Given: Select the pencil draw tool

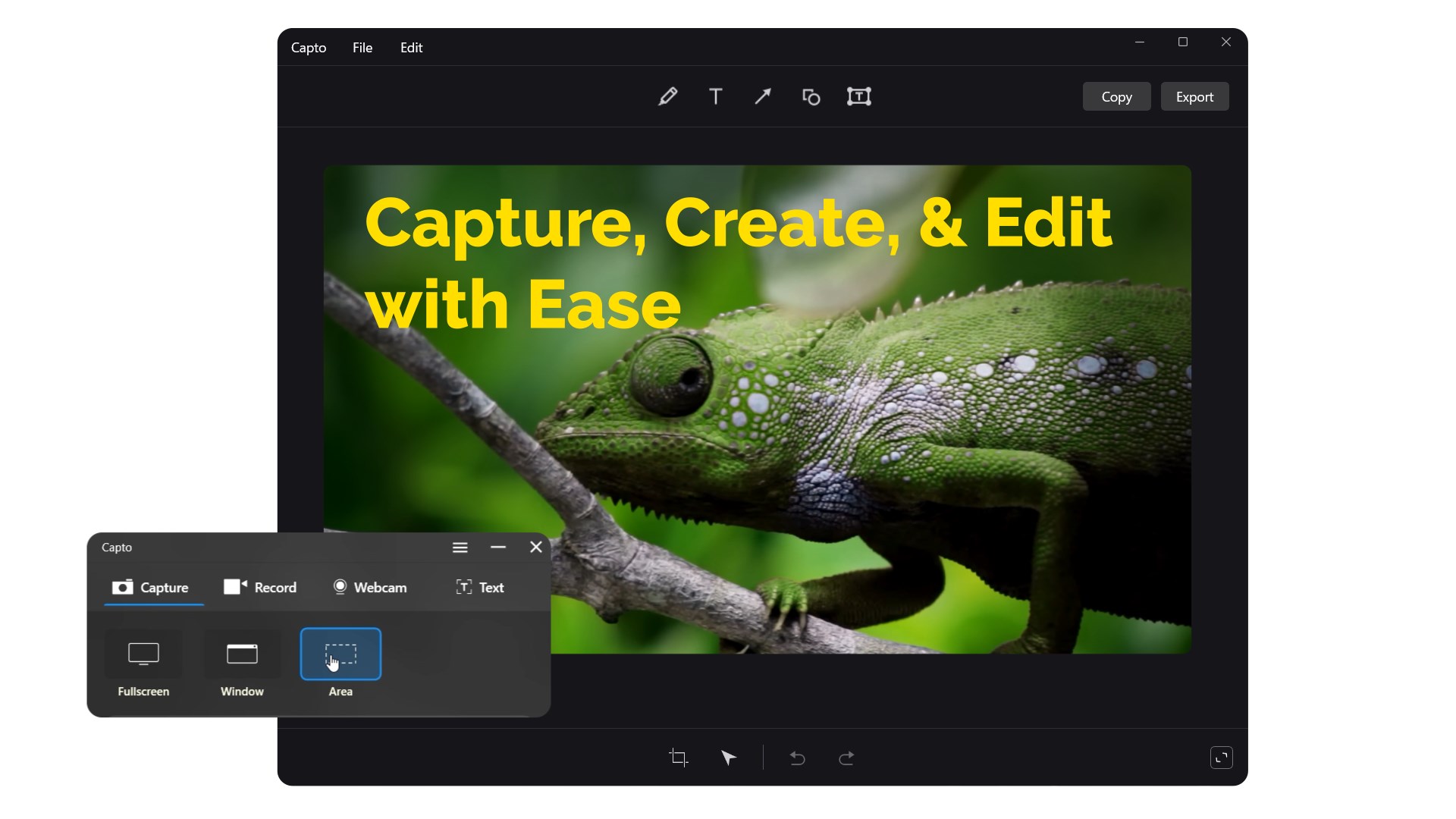Looking at the screenshot, I should [x=667, y=96].
